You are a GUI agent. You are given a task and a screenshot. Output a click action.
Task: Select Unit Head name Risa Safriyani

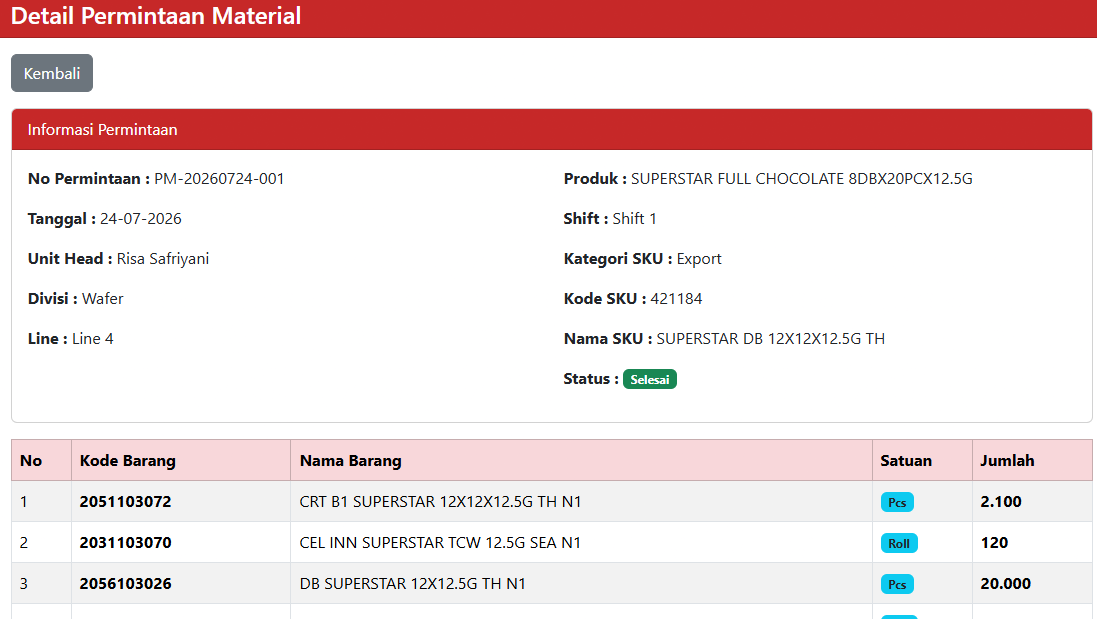tap(162, 259)
